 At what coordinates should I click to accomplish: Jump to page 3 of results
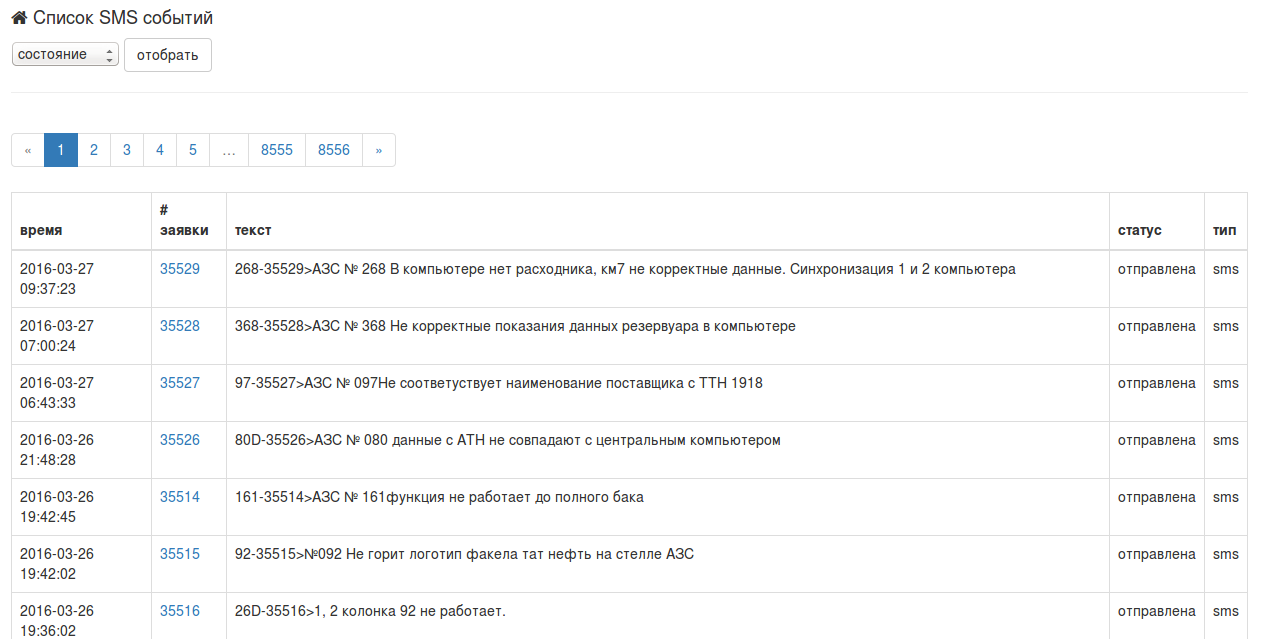127,150
